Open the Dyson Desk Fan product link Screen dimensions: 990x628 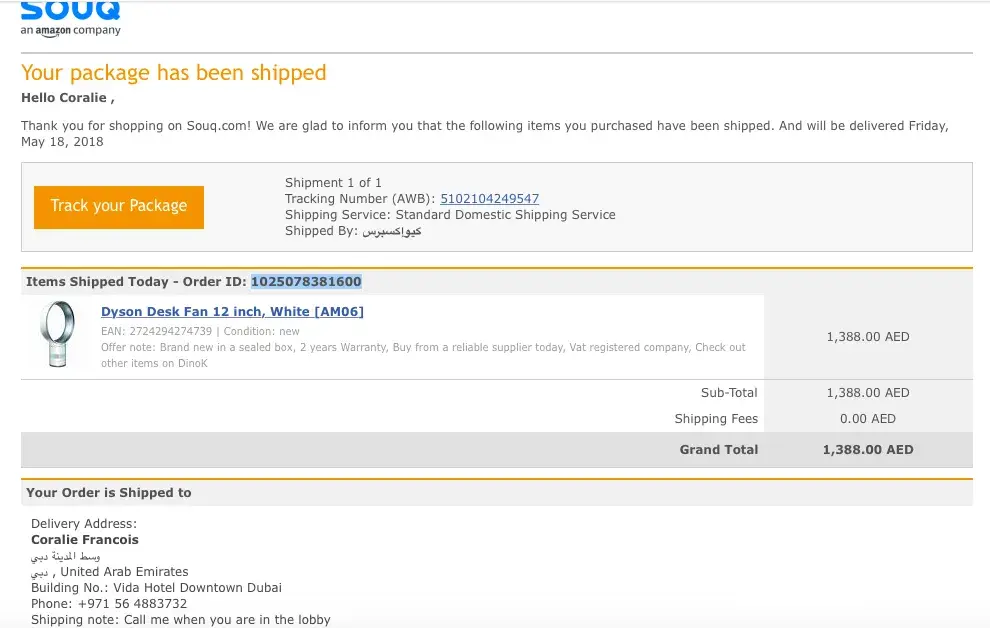232,312
